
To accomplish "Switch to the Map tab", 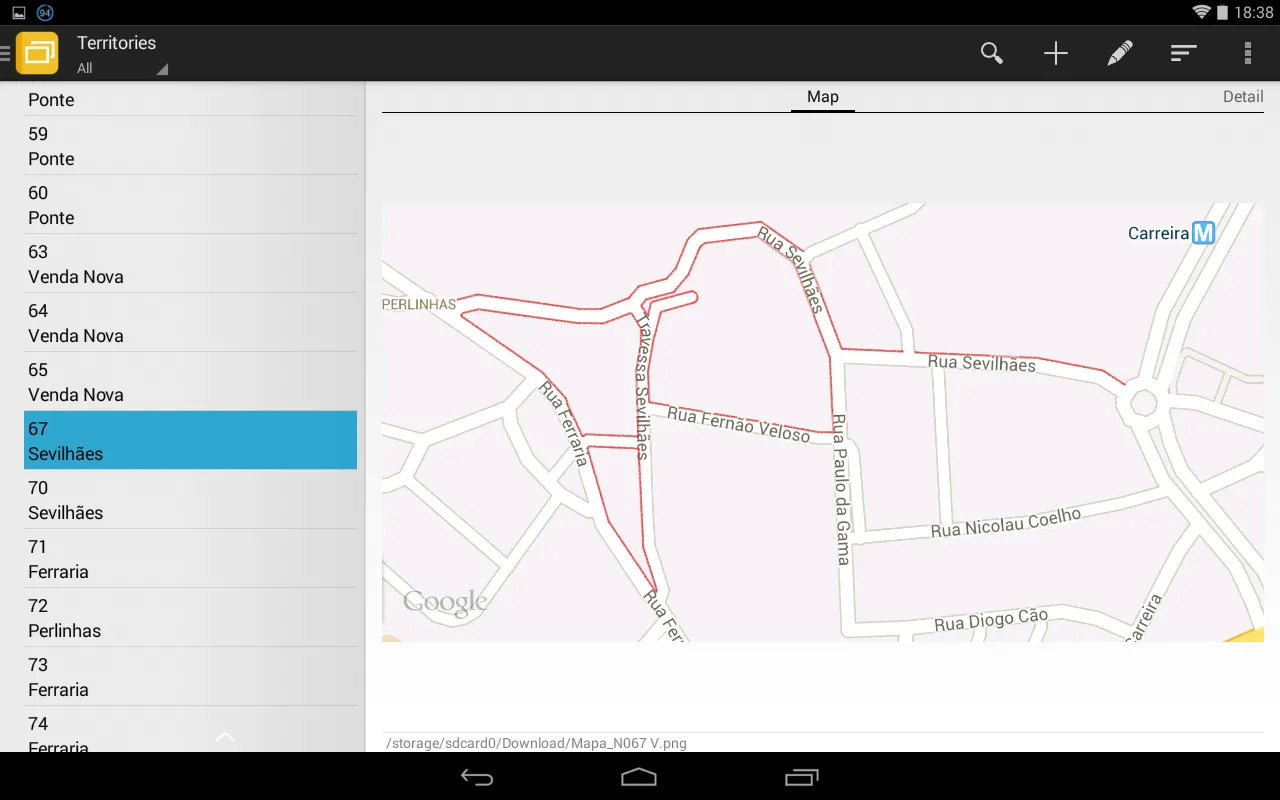I will [x=823, y=97].
